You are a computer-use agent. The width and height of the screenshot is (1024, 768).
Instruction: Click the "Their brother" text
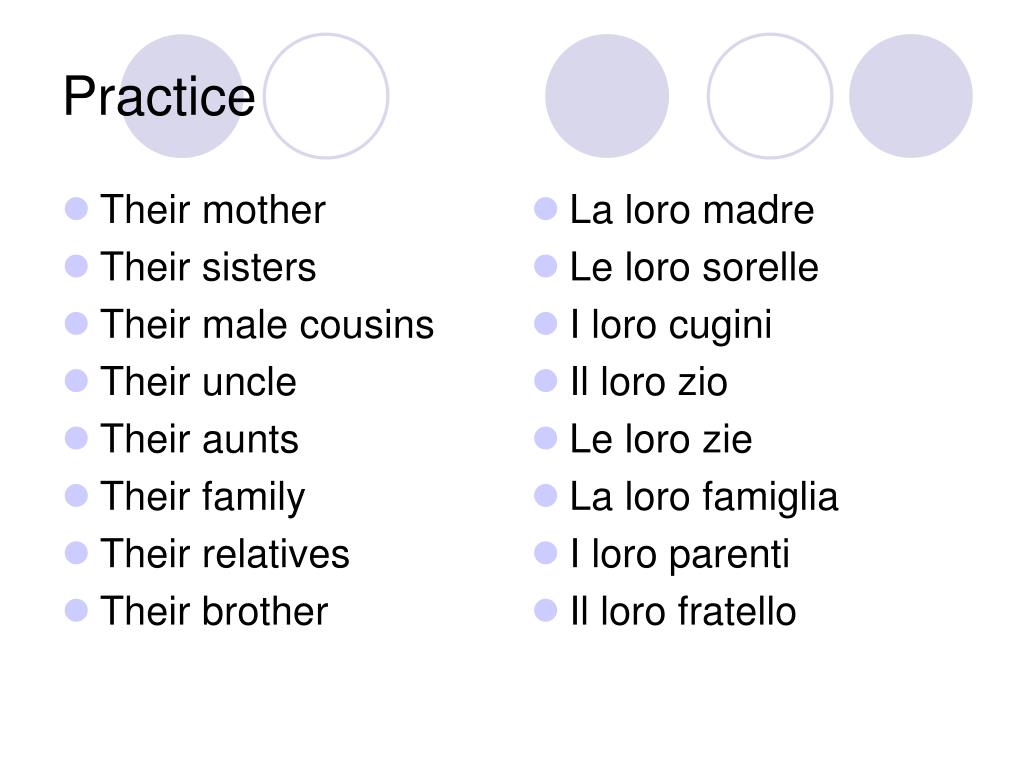pyautogui.click(x=214, y=611)
